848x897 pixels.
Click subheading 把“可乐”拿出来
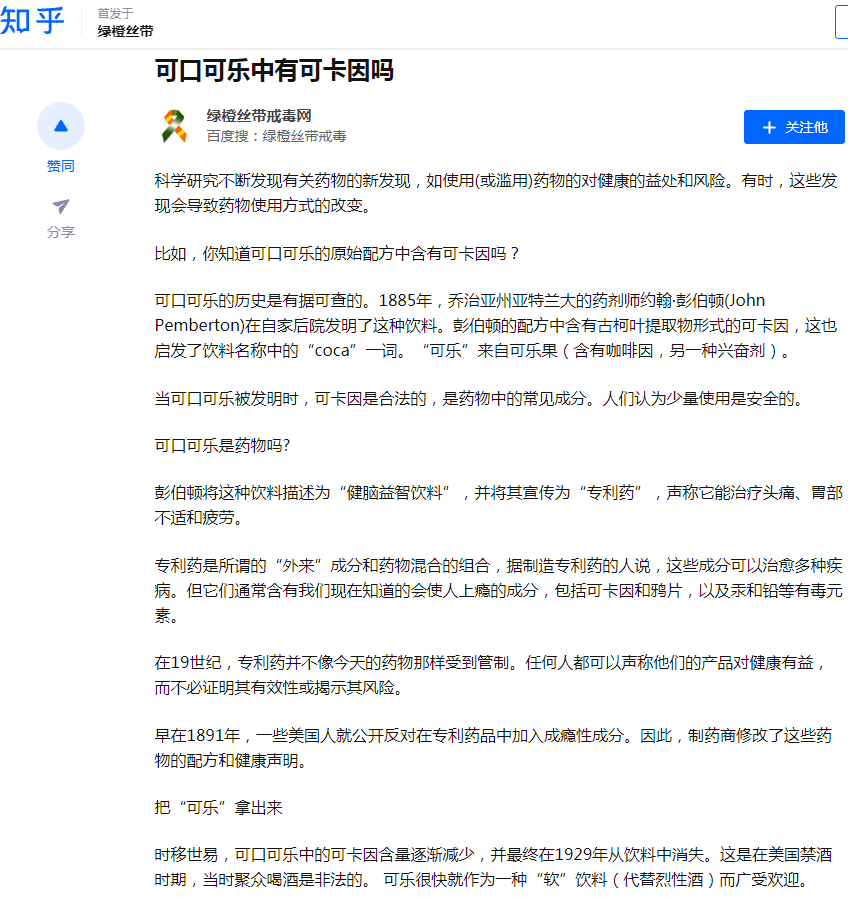point(219,808)
